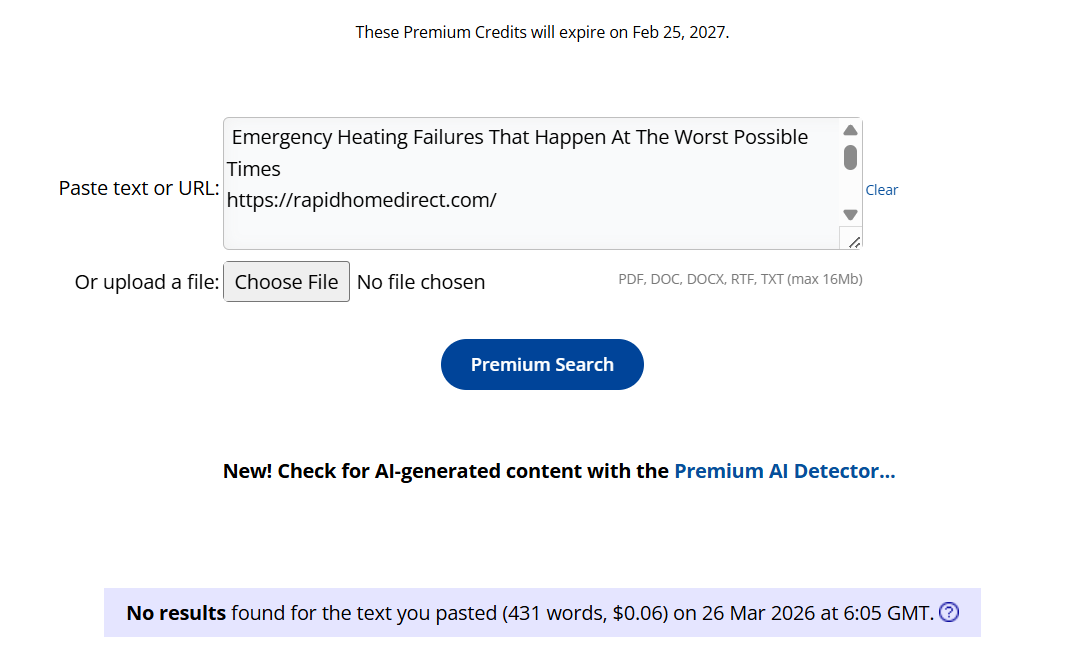1074x657 pixels.
Task: Click the text box scrollbar thumb
Action: [x=850, y=157]
